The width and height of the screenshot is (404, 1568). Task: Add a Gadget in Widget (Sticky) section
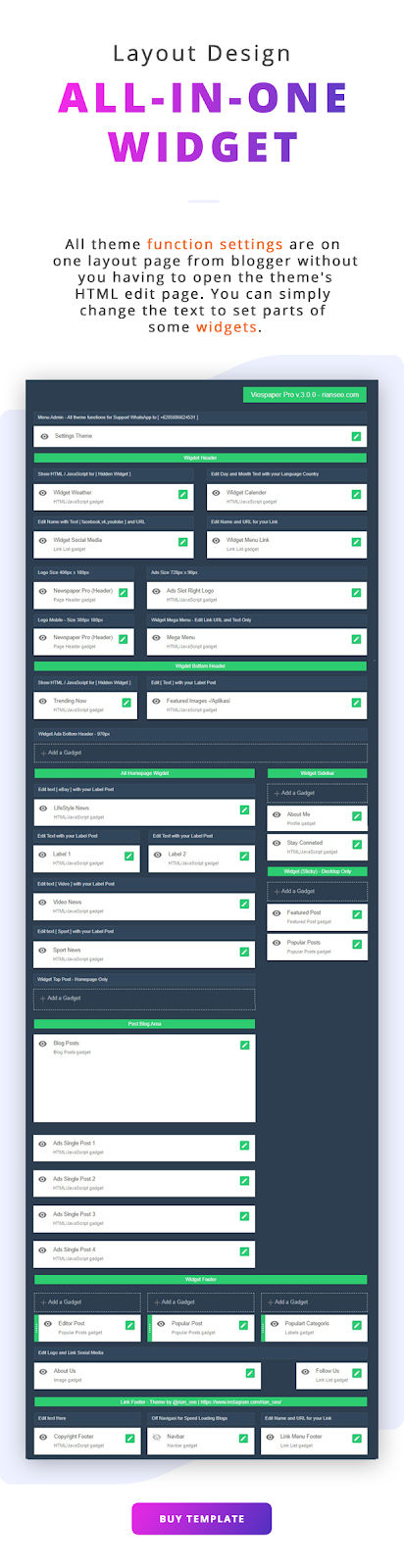coord(318,892)
